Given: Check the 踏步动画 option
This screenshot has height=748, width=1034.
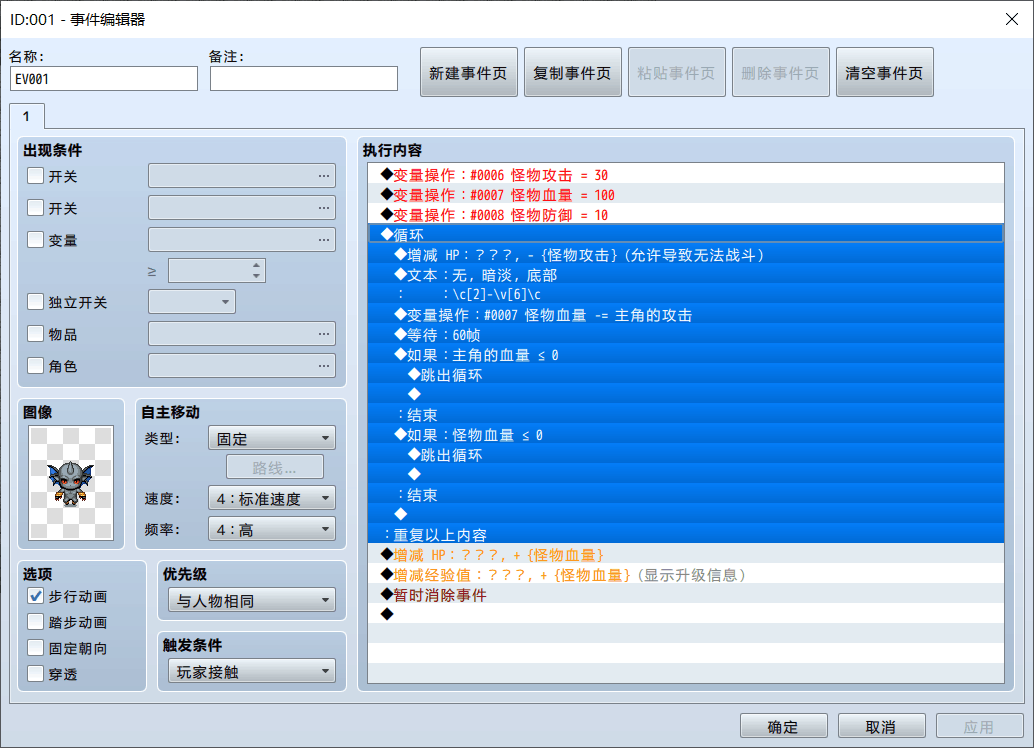Looking at the screenshot, I should (x=36, y=622).
